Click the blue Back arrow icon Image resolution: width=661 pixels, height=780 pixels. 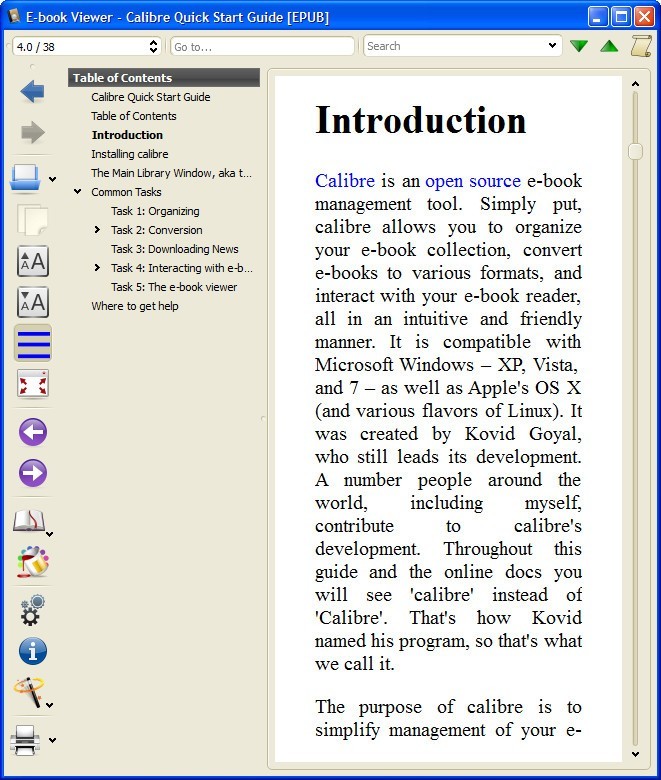(x=32, y=92)
